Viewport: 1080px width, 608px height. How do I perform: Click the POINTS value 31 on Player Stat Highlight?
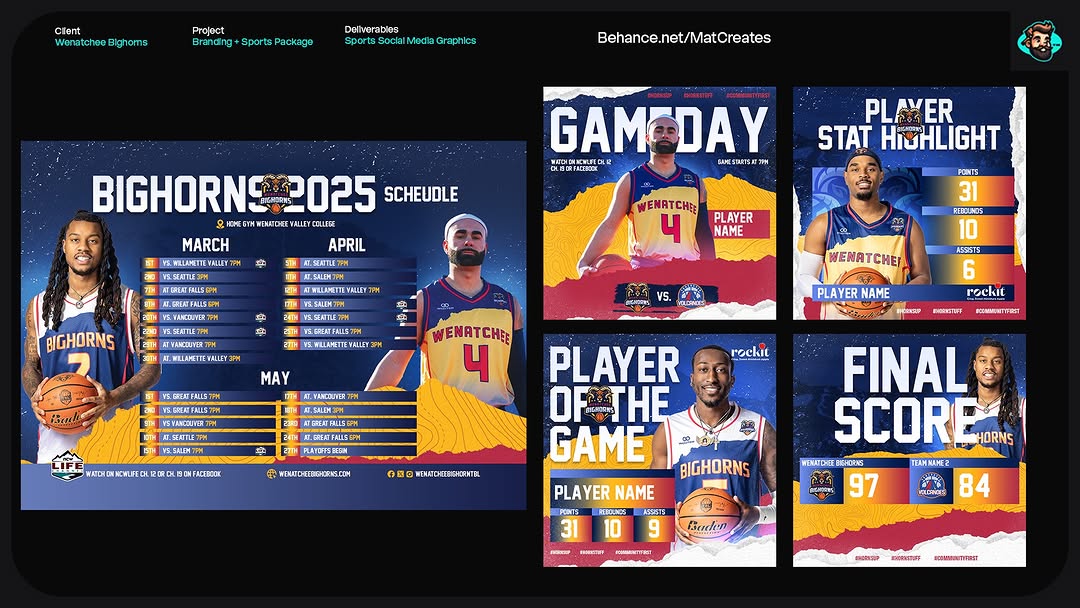click(968, 191)
